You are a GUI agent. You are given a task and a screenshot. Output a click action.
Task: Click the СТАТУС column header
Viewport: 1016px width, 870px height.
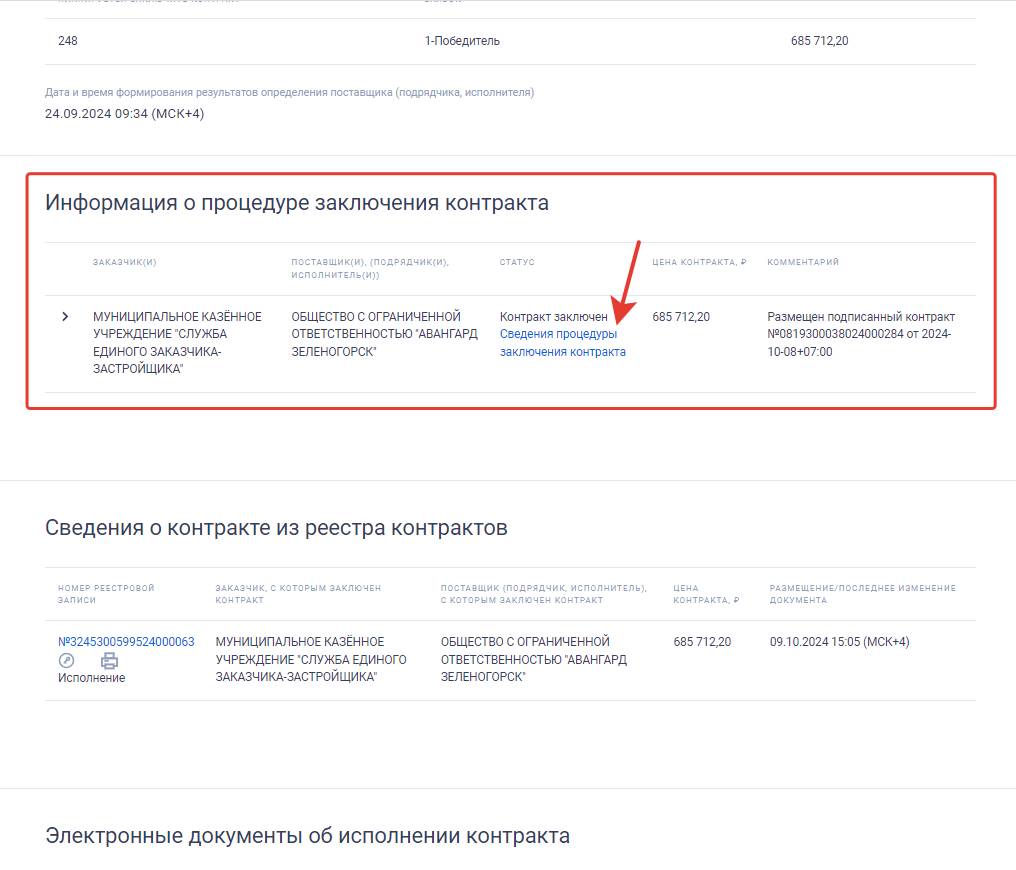point(517,261)
